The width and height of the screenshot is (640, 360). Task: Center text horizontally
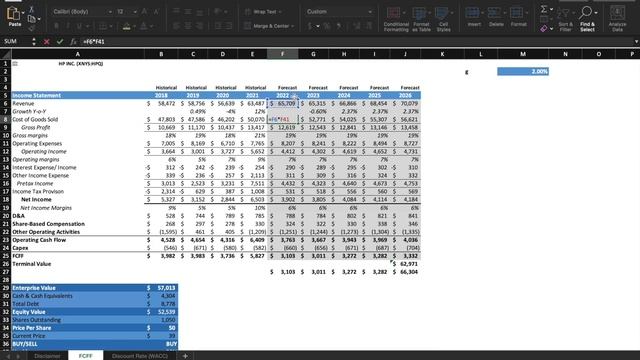pos(188,26)
